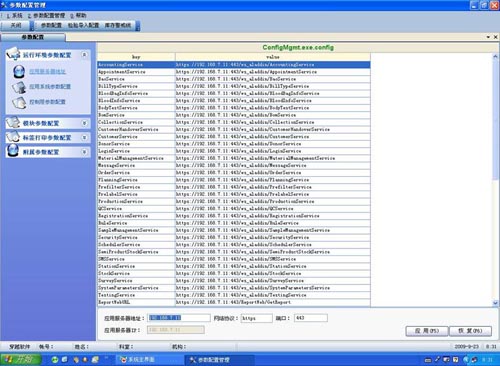Image resolution: width=500 pixels, height=366 pixels.
Task: Open the 参数配置管理 menu
Action: coord(46,16)
